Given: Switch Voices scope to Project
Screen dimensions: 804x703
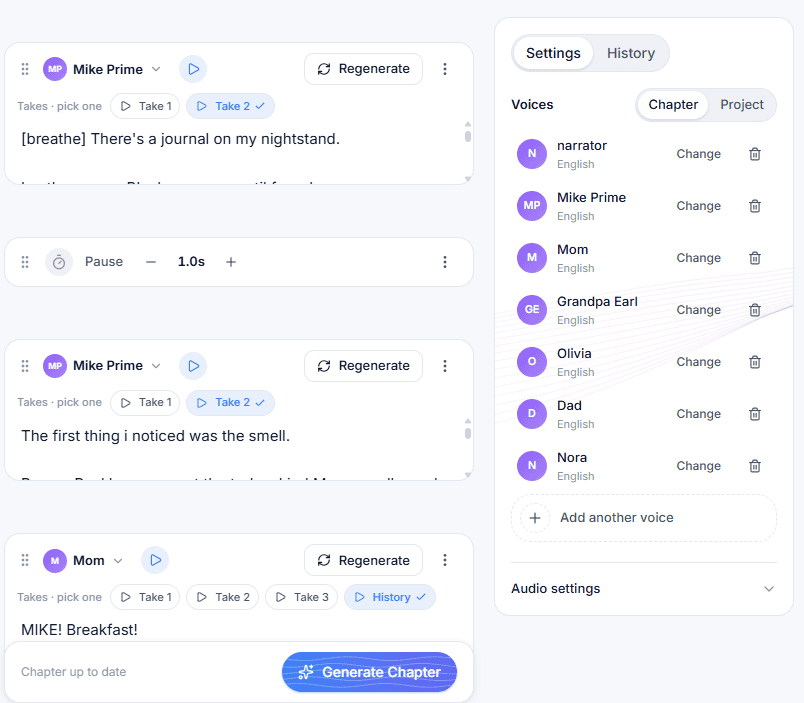Looking at the screenshot, I should [x=741, y=105].
